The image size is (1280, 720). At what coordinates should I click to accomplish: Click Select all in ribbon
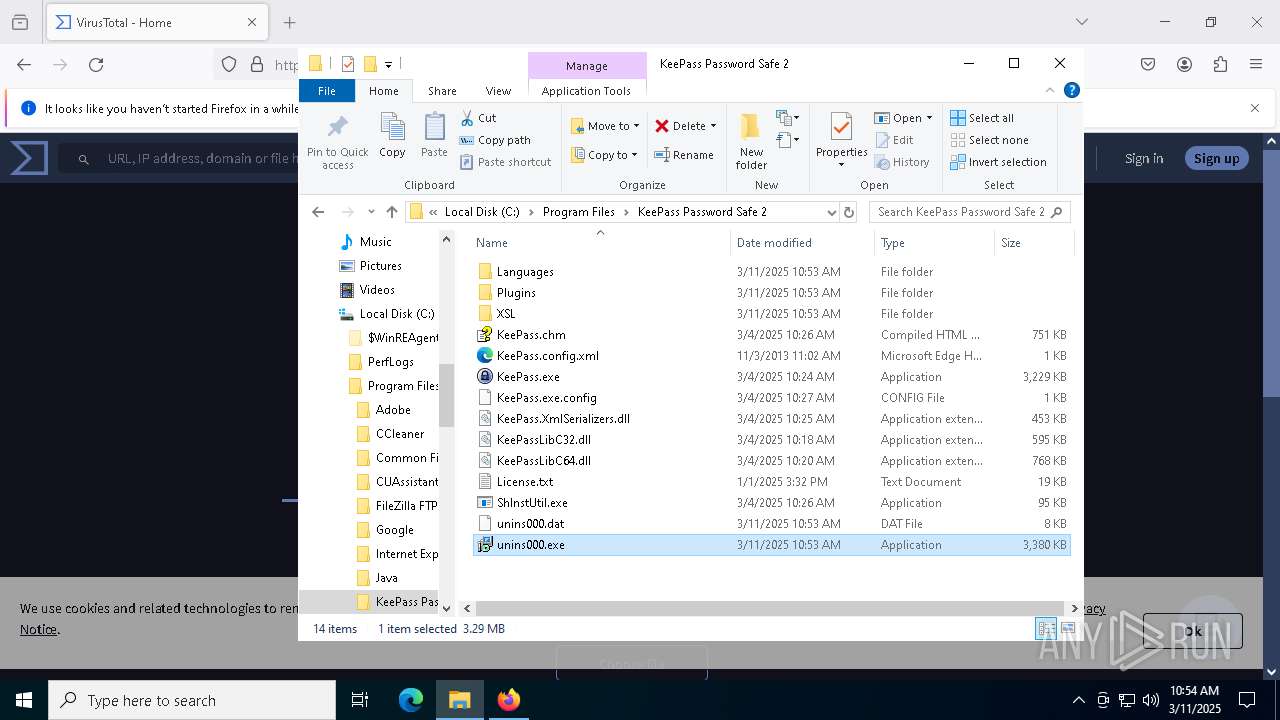click(x=982, y=118)
